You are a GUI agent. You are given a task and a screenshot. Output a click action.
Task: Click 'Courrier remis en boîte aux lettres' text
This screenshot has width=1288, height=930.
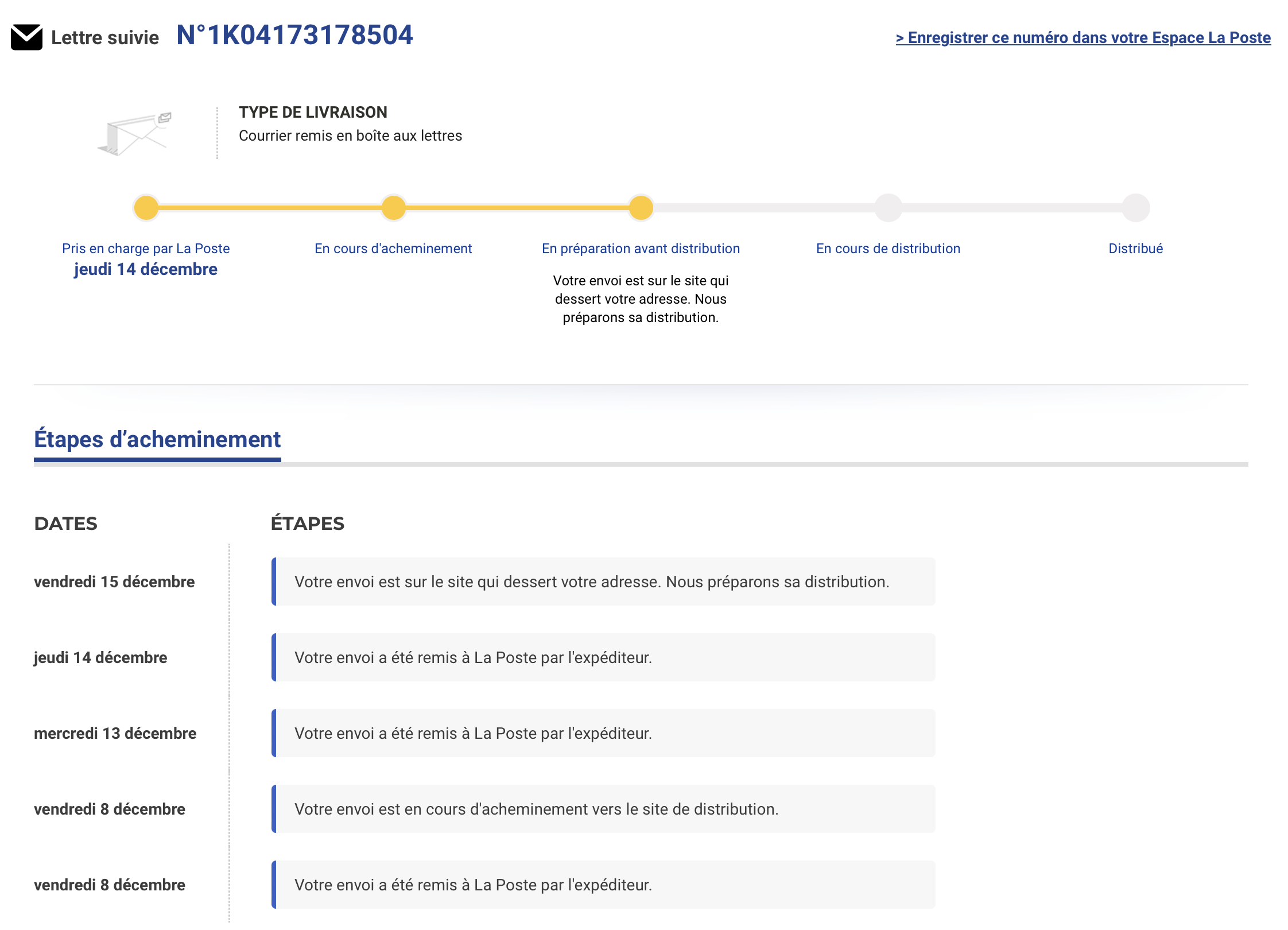point(350,136)
